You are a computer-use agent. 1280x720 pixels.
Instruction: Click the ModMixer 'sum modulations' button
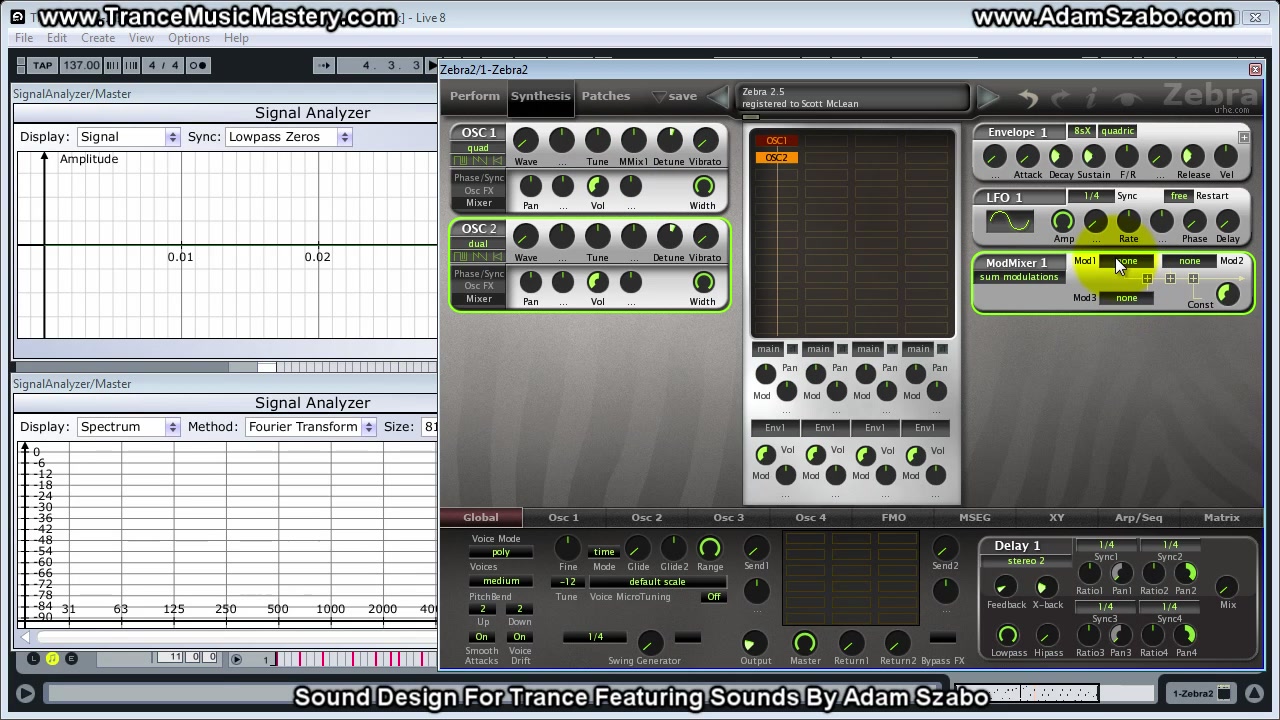(1019, 277)
